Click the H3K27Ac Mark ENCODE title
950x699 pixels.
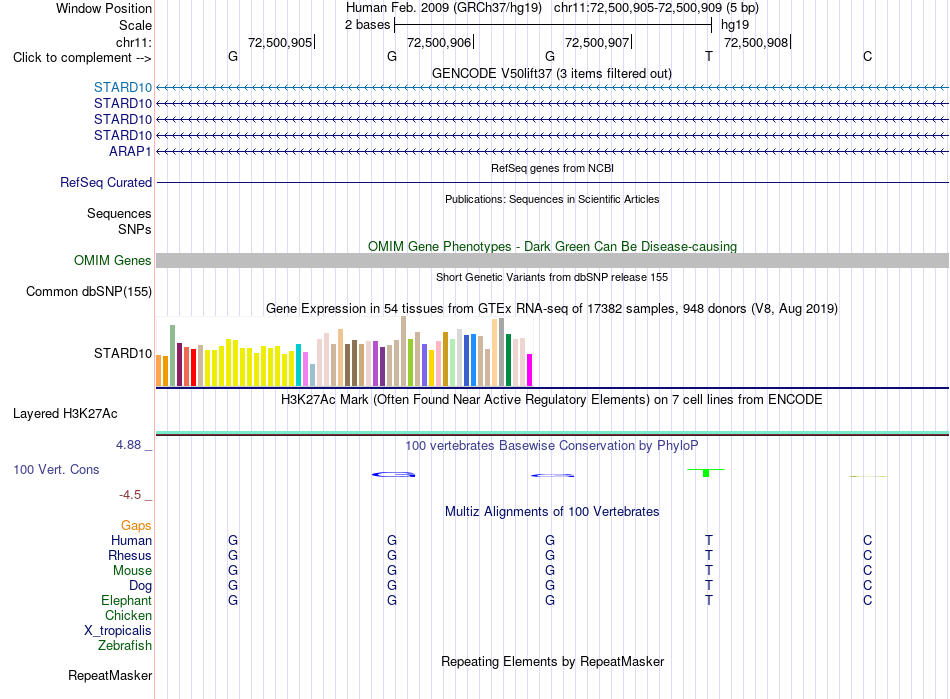(x=552, y=400)
